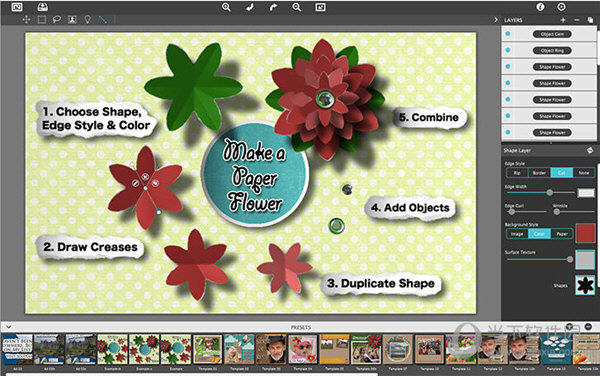Click the info icon in top bar

click(540, 7)
